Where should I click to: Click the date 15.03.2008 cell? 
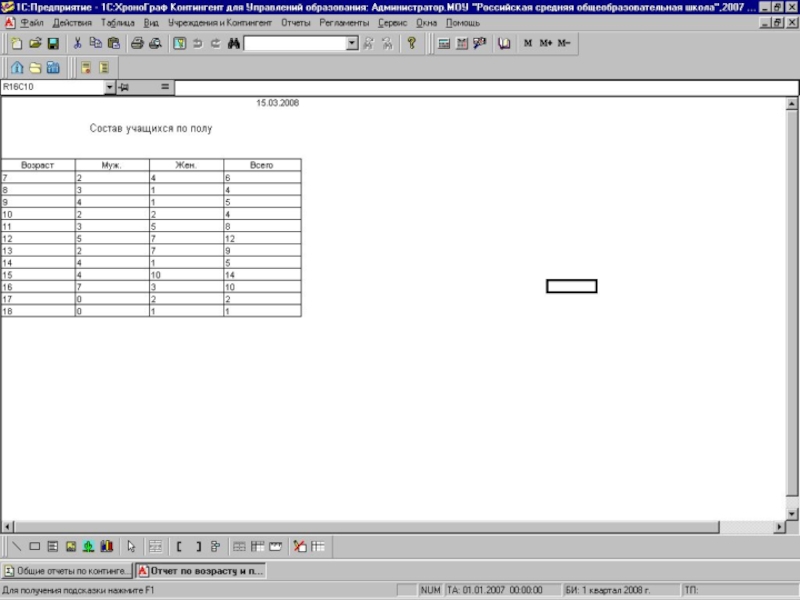(x=278, y=103)
